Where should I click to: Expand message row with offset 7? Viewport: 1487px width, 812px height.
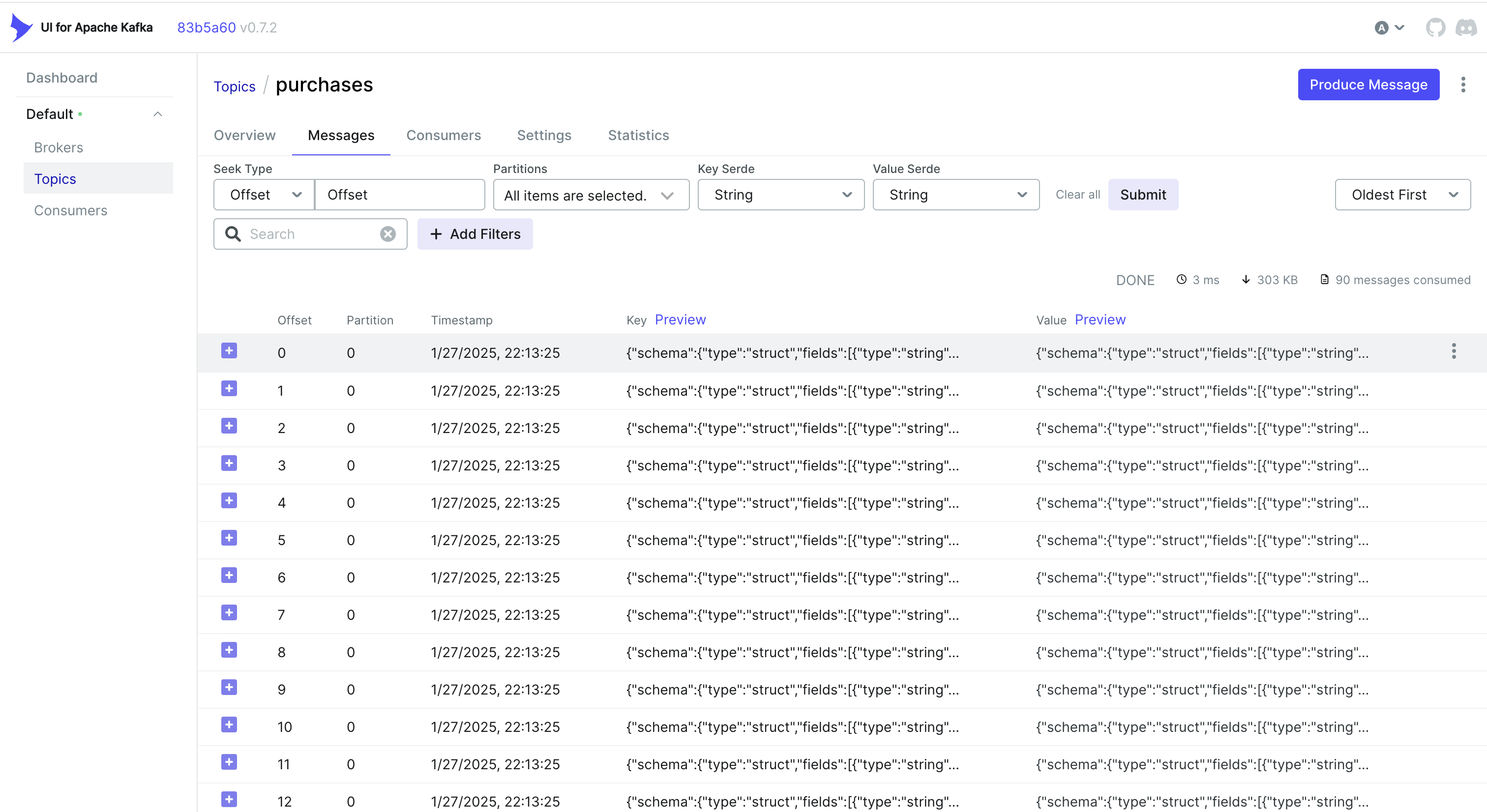(x=229, y=613)
